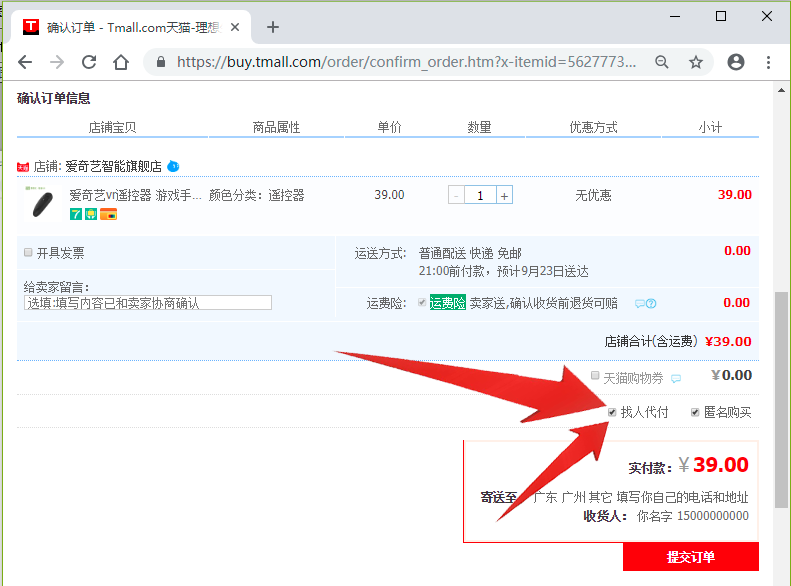Click the scrollbar up arrow
The height and width of the screenshot is (586, 791).
[x=781, y=90]
